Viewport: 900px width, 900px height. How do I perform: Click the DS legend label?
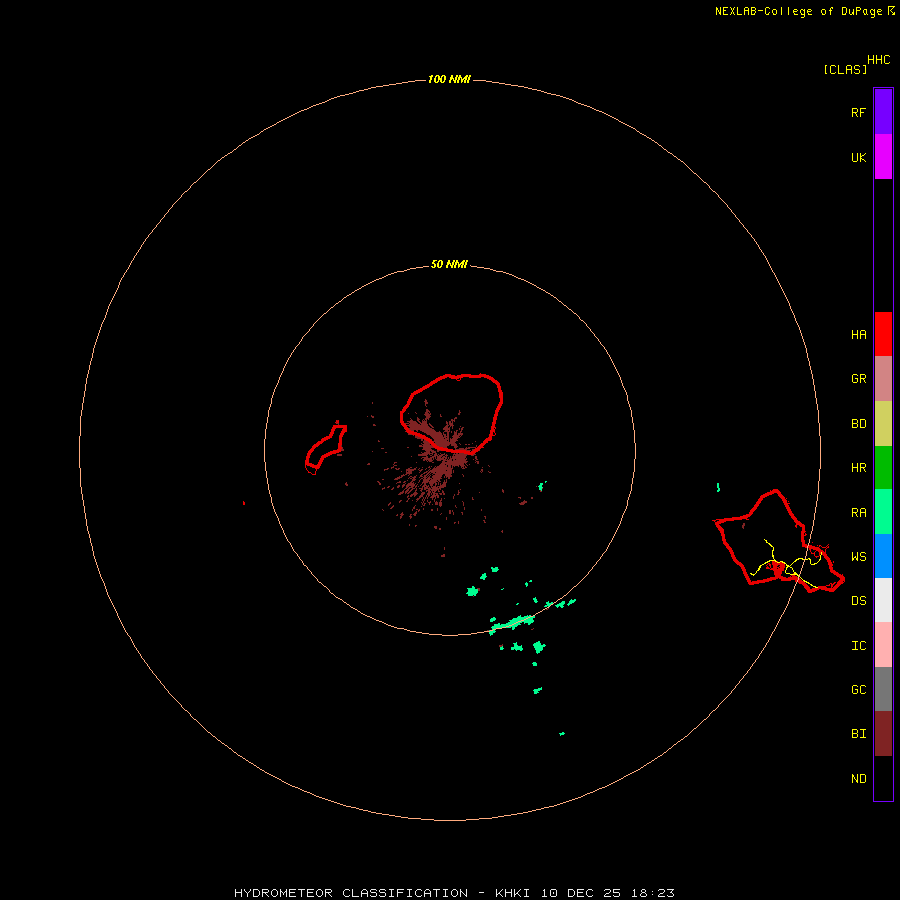tap(858, 601)
